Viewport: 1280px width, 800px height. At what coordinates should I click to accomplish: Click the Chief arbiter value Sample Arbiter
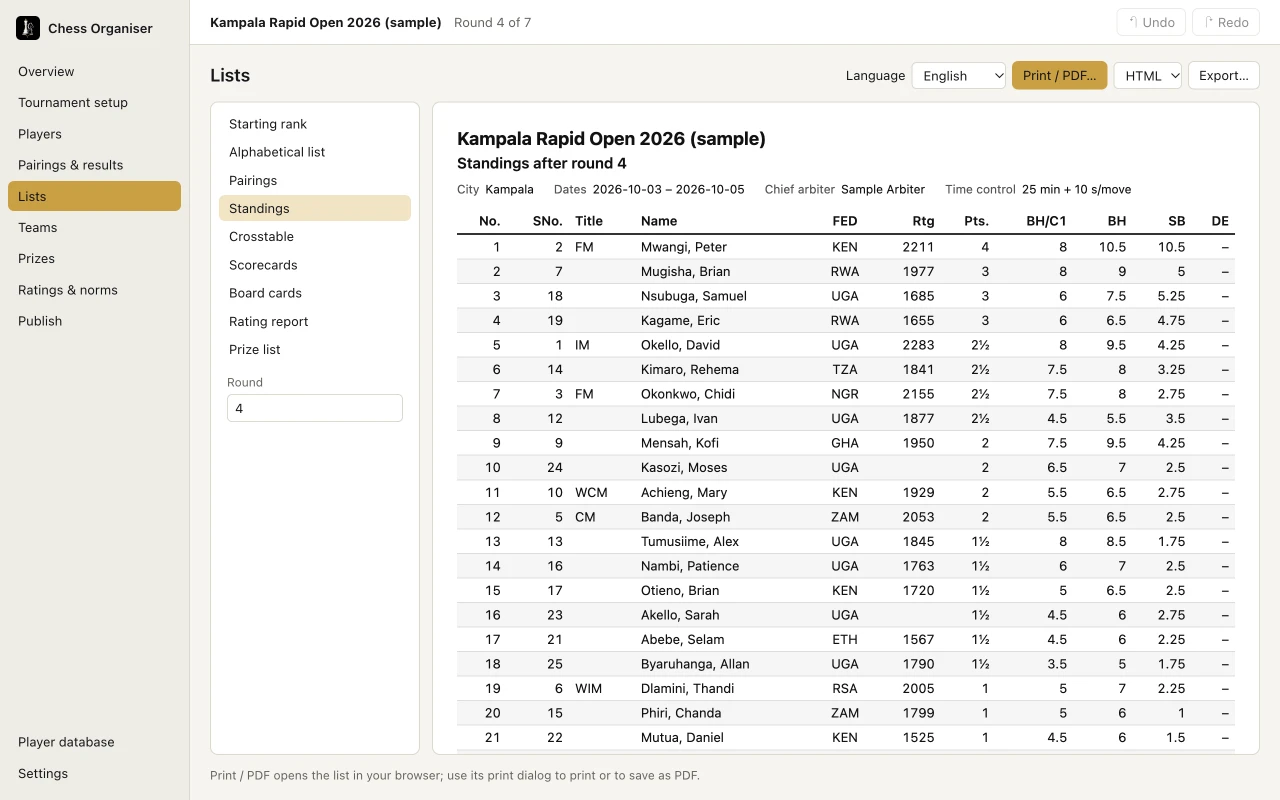point(883,189)
